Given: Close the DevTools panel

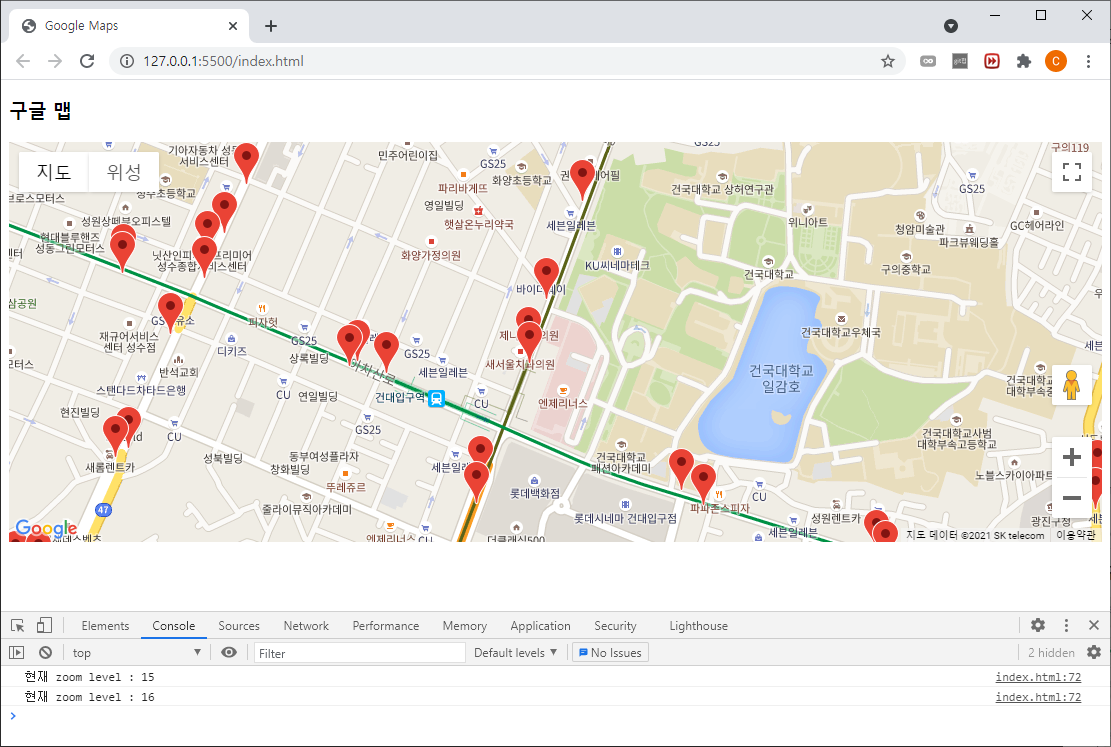Looking at the screenshot, I should click(x=1094, y=625).
